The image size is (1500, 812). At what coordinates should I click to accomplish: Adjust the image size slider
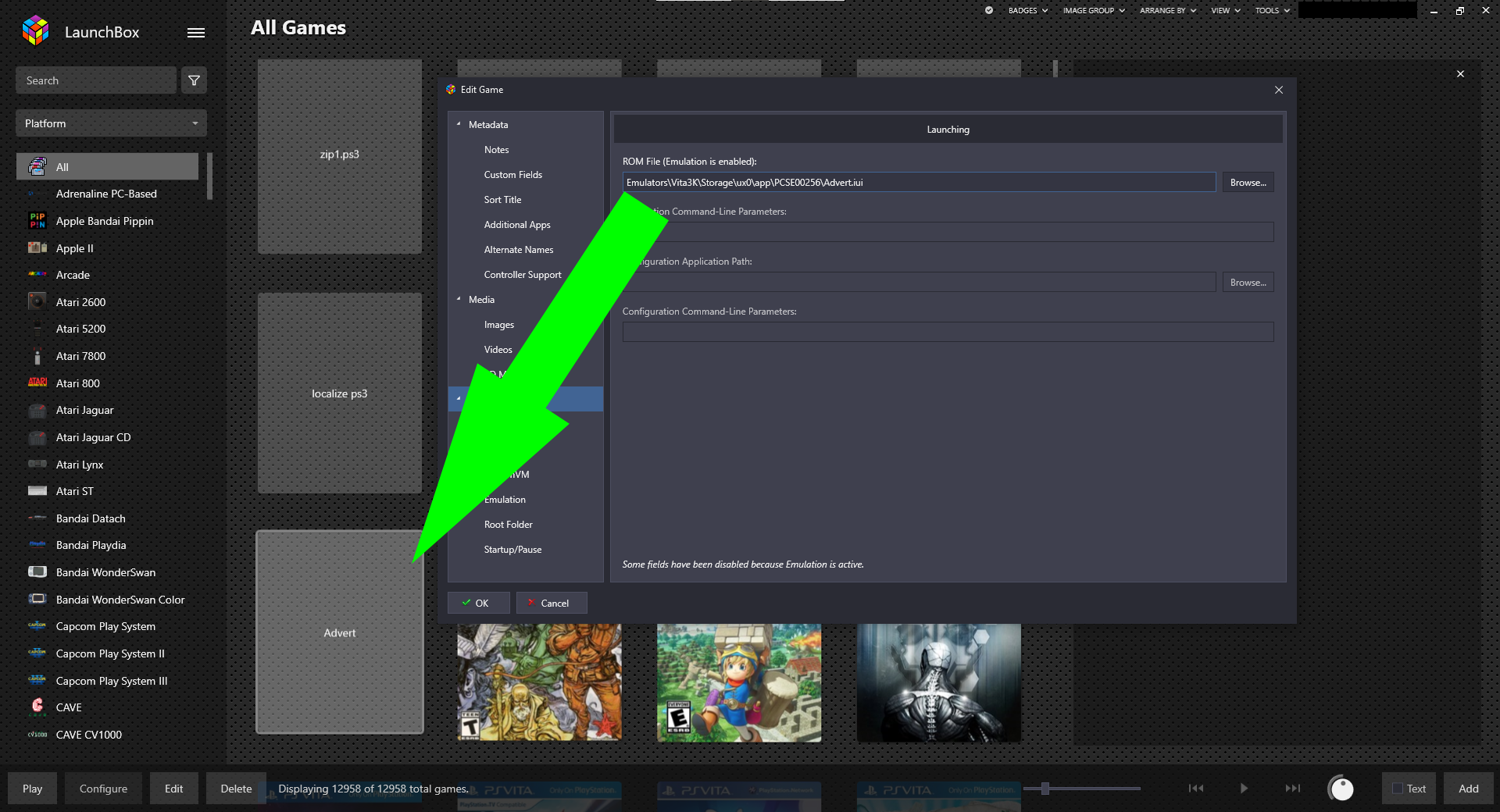1045,789
